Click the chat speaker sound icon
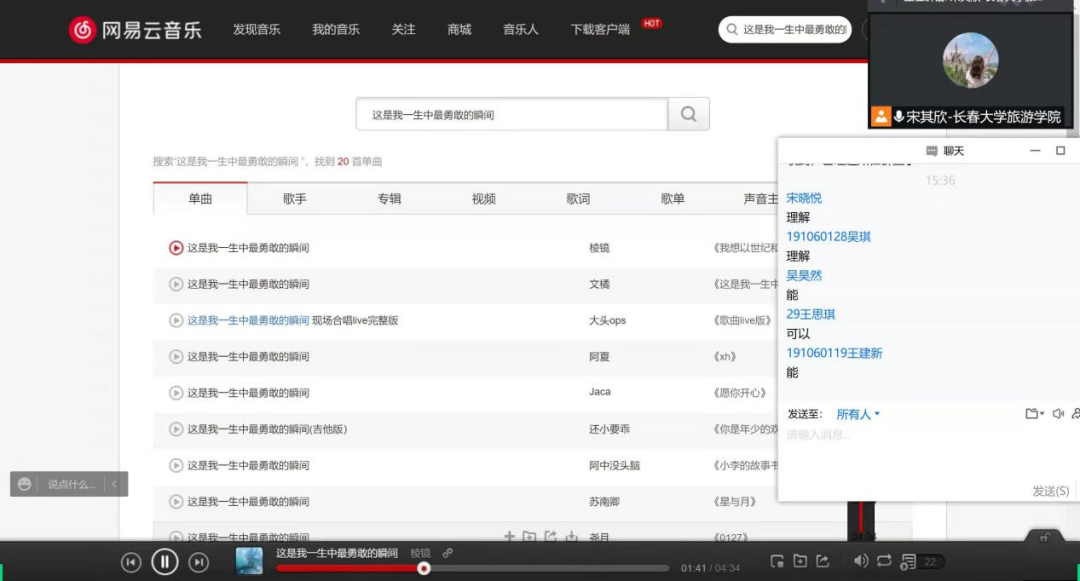The image size is (1080, 581). coord(1058,414)
